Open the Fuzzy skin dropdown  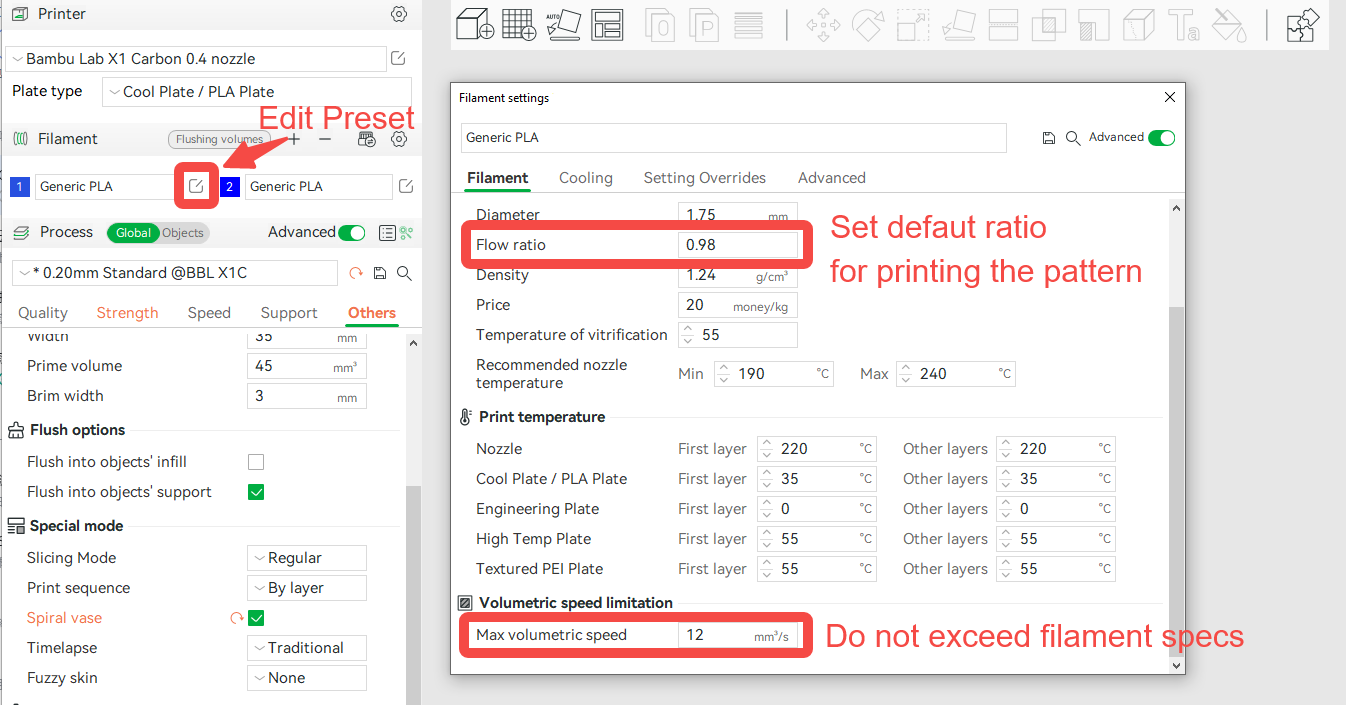click(x=307, y=678)
